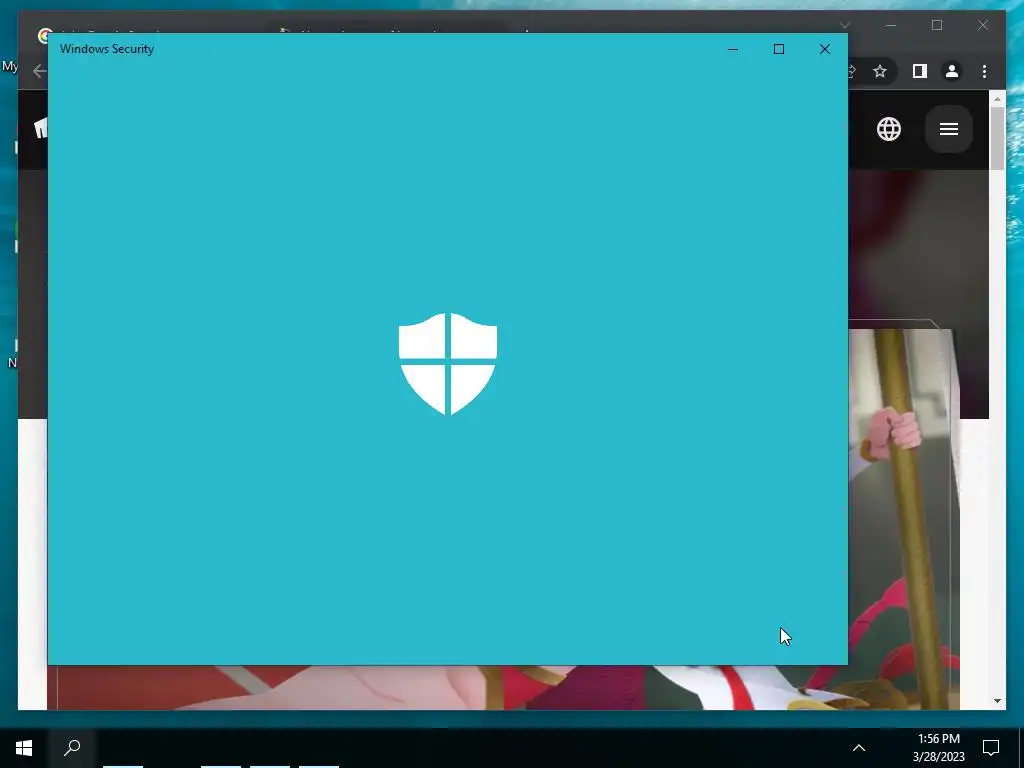Open the Windows Start menu

pos(24,748)
